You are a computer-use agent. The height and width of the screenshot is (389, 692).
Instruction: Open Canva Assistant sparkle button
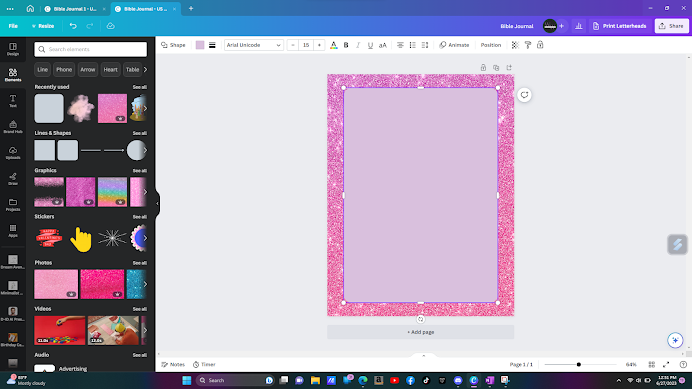coord(675,340)
